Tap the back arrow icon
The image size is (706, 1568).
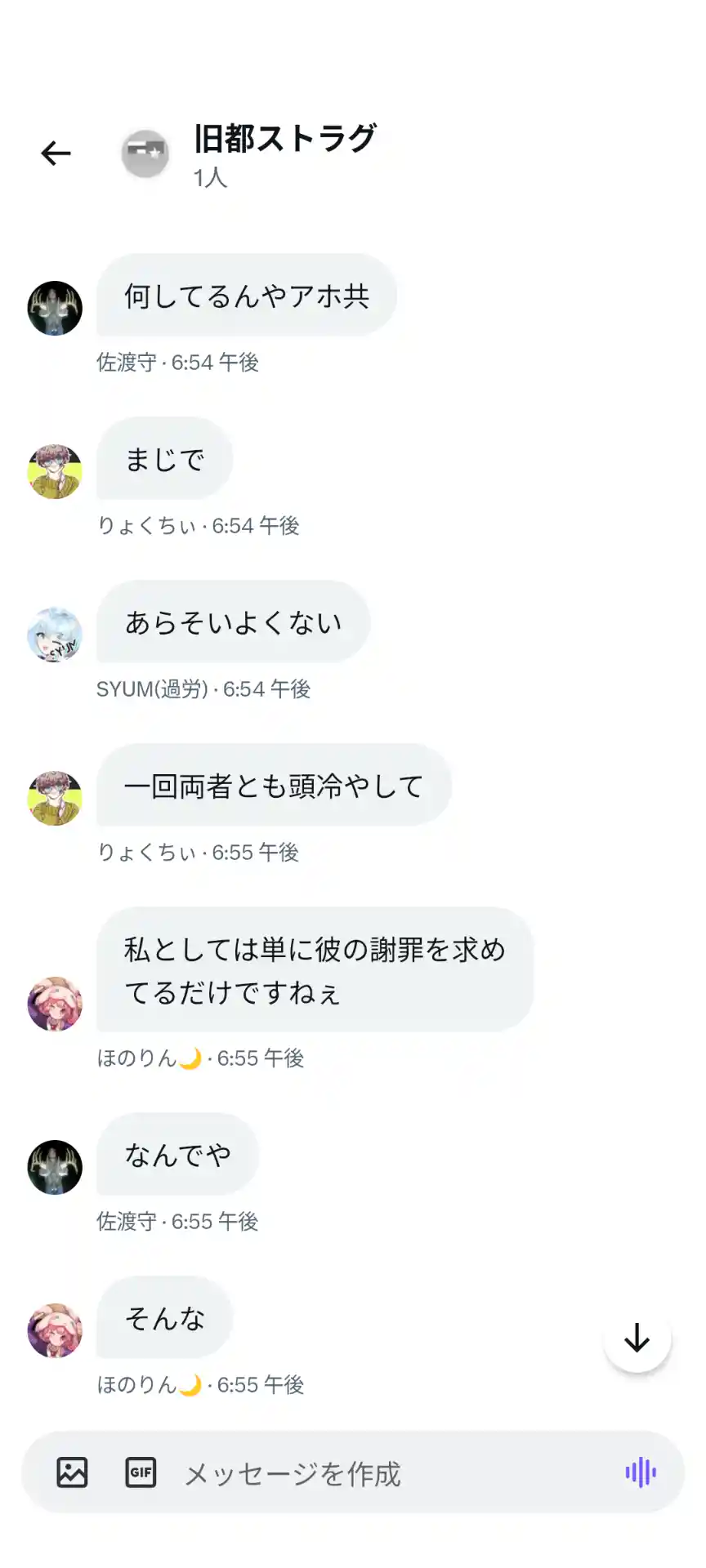click(x=56, y=153)
